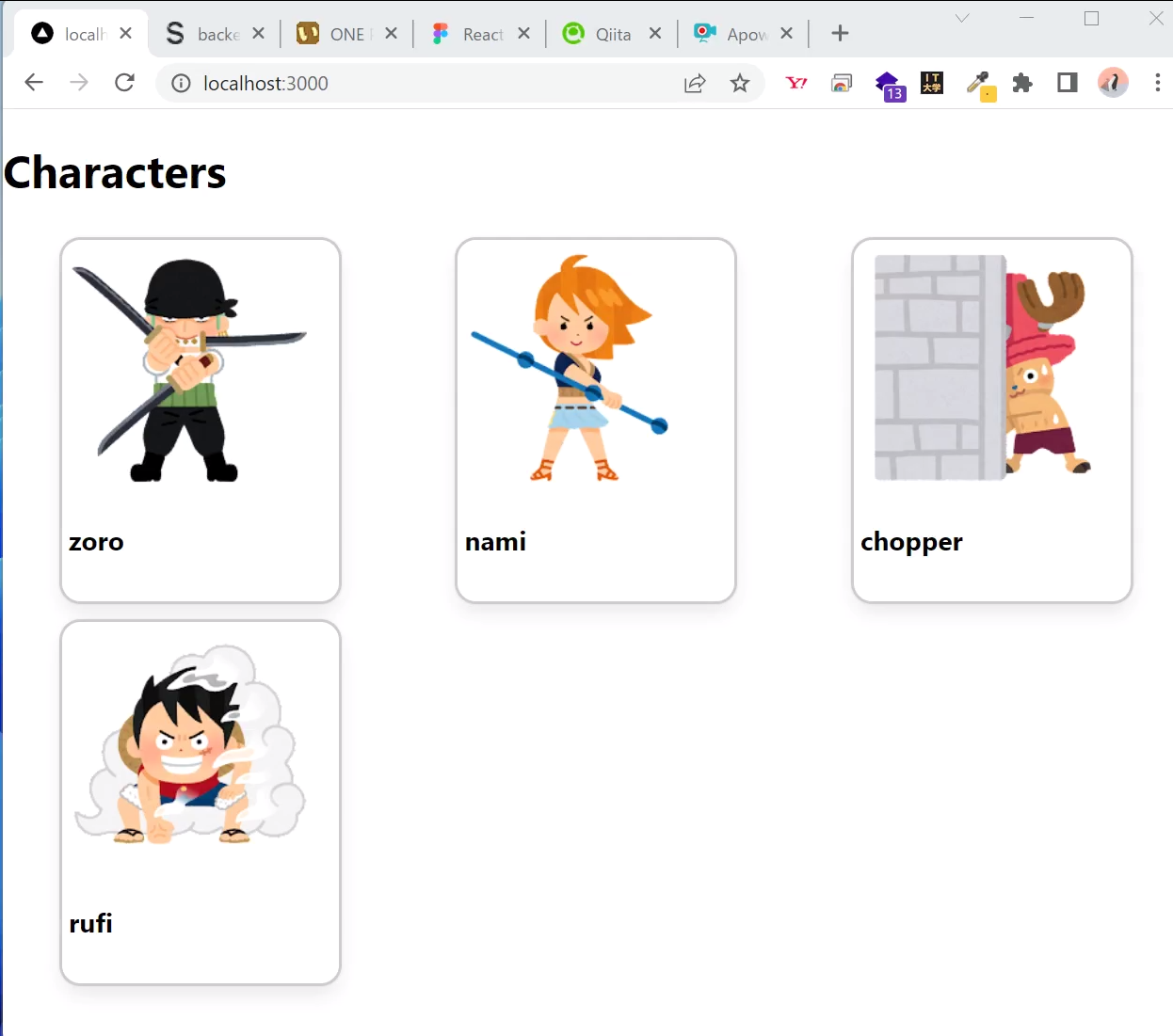The image size is (1173, 1036).
Task: Go back to the previous page
Action: pos(34,83)
